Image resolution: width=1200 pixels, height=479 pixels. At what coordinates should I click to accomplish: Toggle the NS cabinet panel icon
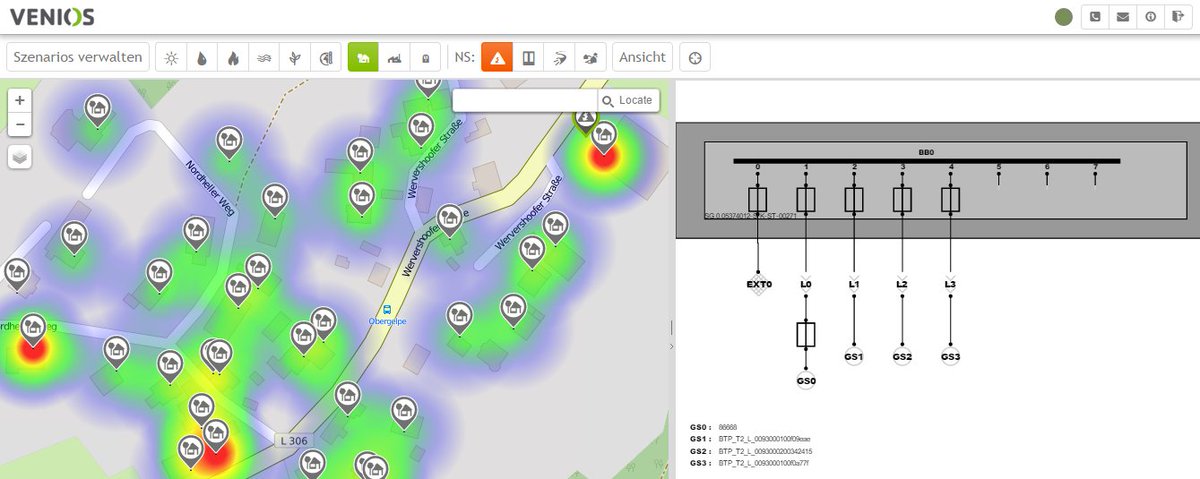529,57
